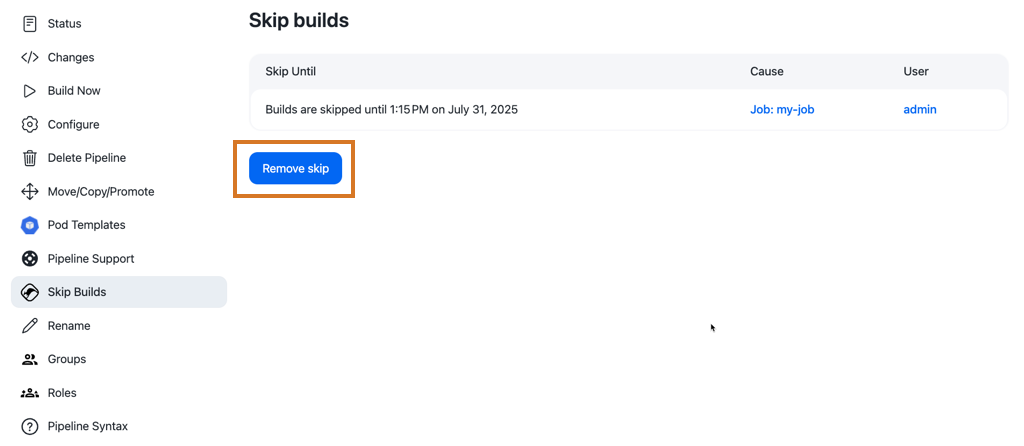Click the Groups people icon
The width and height of the screenshot is (1024, 446).
click(29, 359)
